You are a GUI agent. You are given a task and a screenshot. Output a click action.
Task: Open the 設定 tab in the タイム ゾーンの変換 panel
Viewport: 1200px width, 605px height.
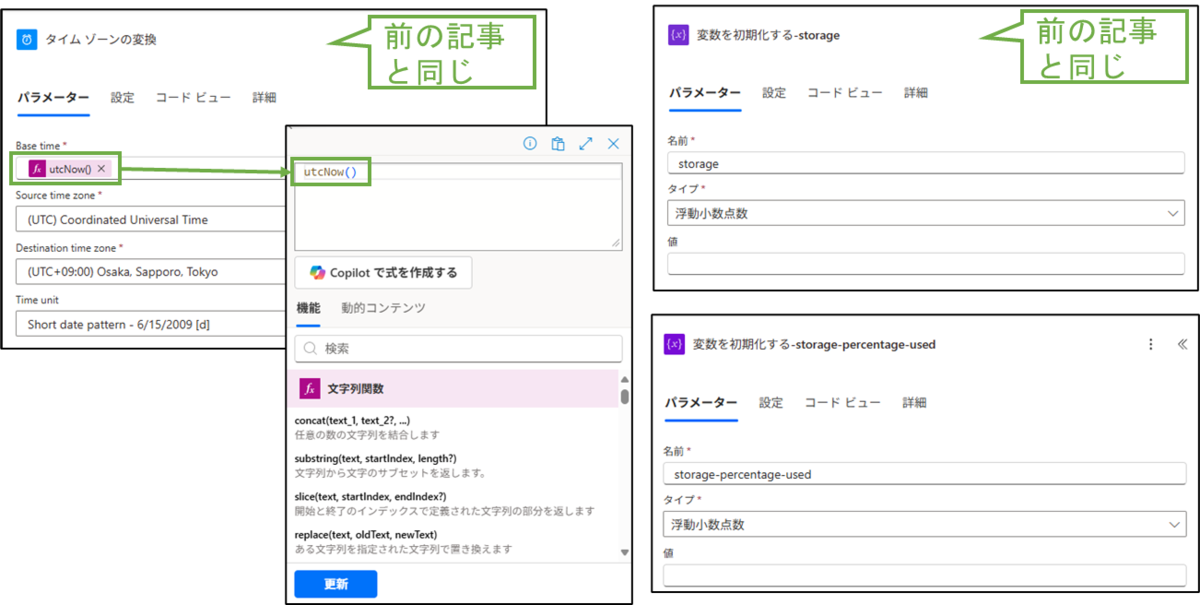(122, 98)
